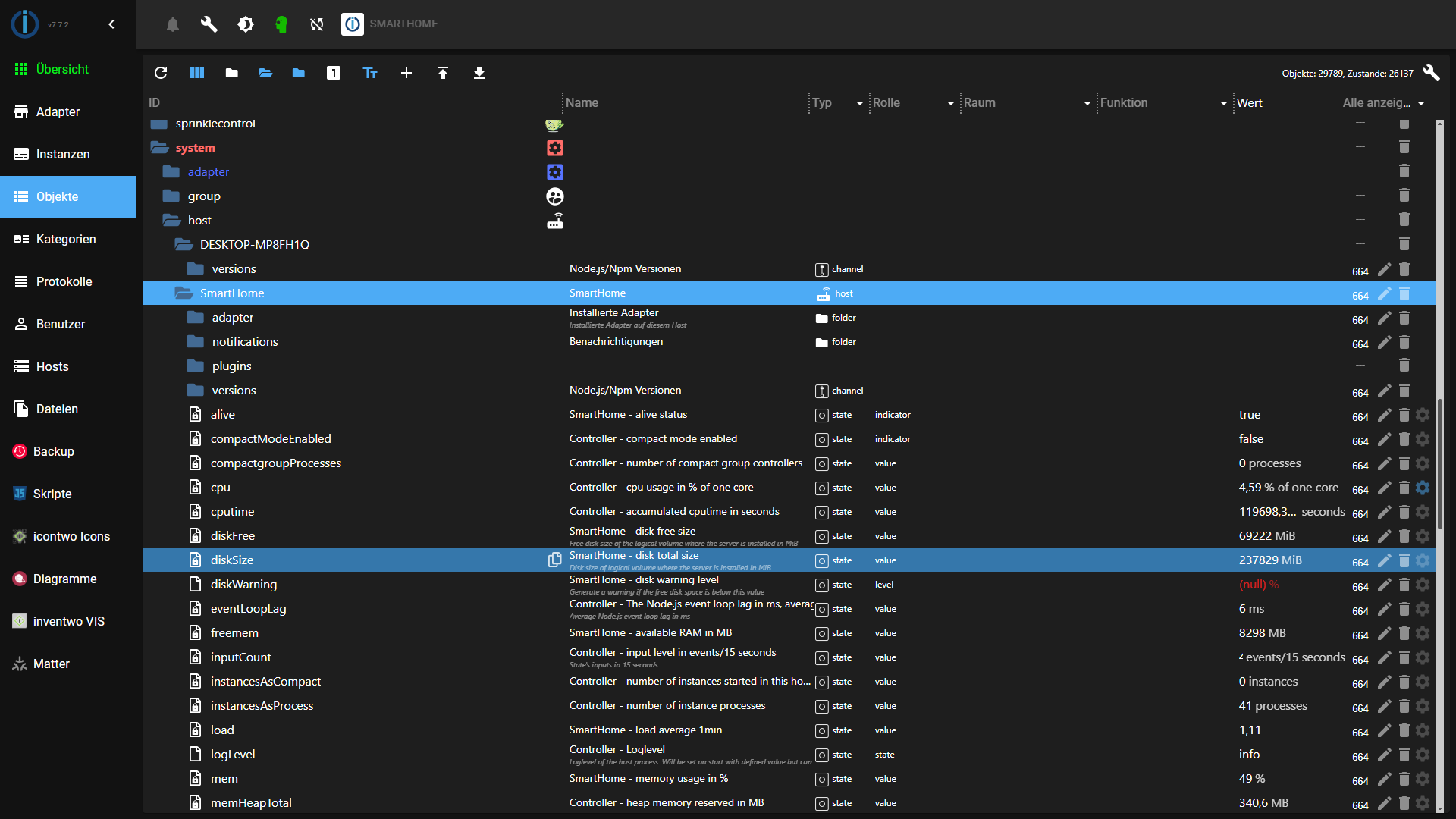Open Adapter in the sidebar
1456x819 pixels.
point(68,111)
